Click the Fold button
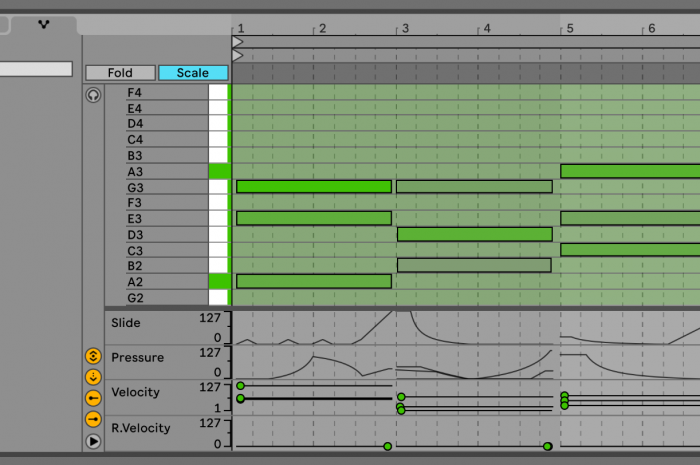This screenshot has width=700, height=465. [120, 73]
